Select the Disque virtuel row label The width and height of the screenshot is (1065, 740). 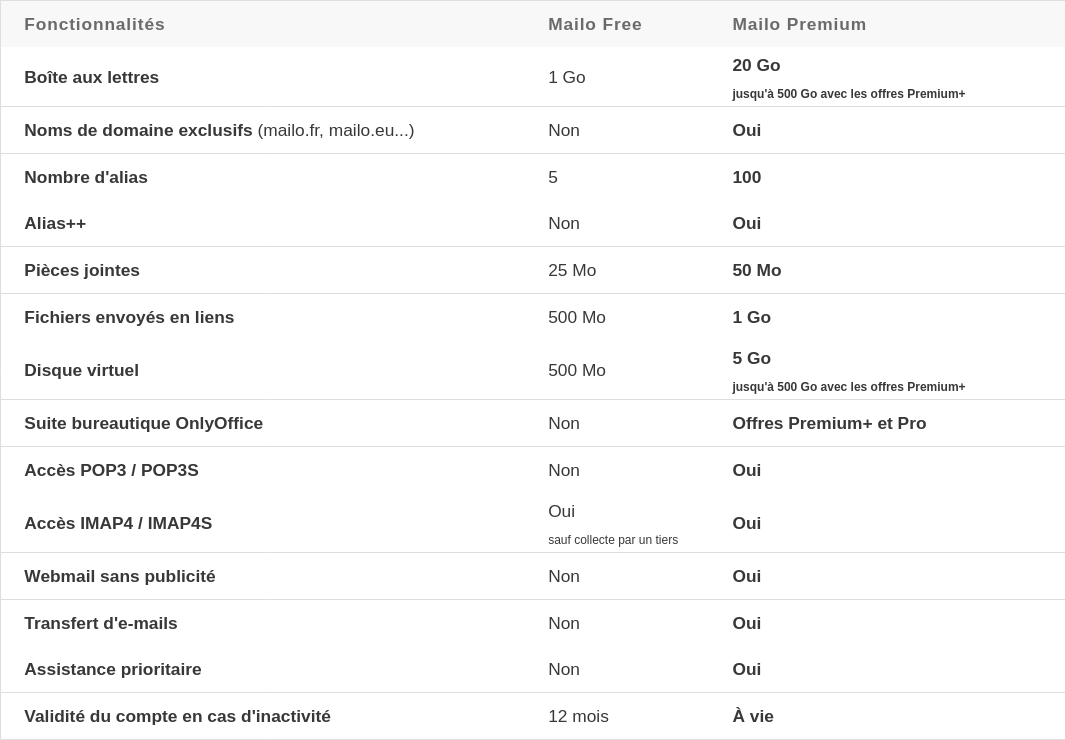tap(82, 370)
